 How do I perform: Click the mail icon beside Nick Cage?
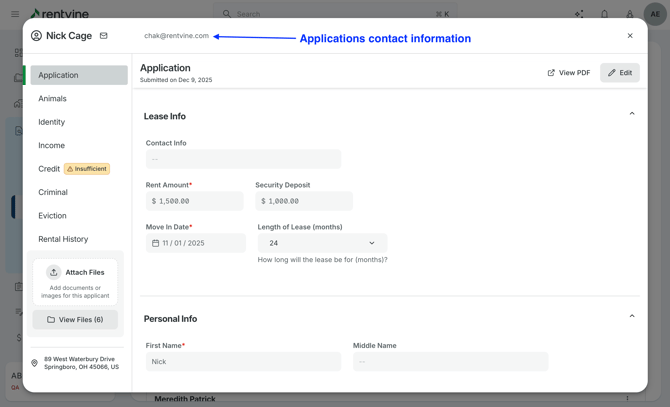(x=104, y=36)
